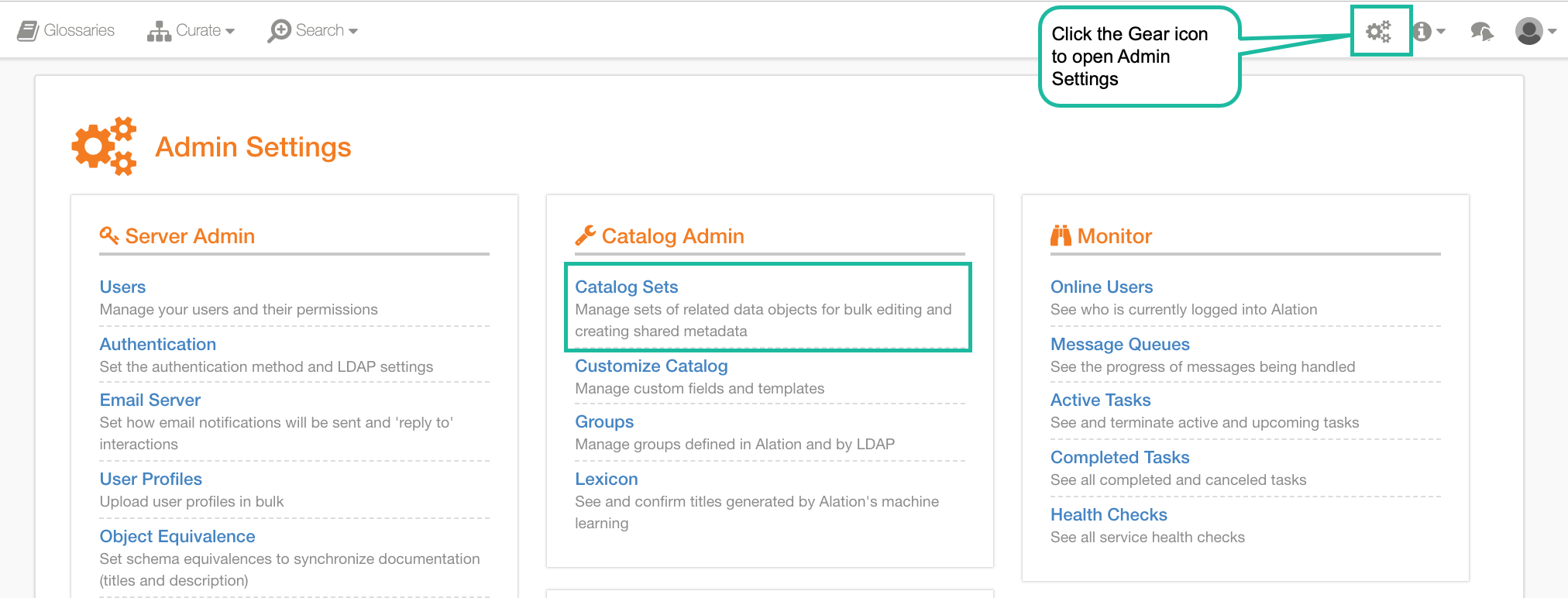Click 'See all service health checks' text
Screen dimensions: 1568x598
[x=1147, y=537]
